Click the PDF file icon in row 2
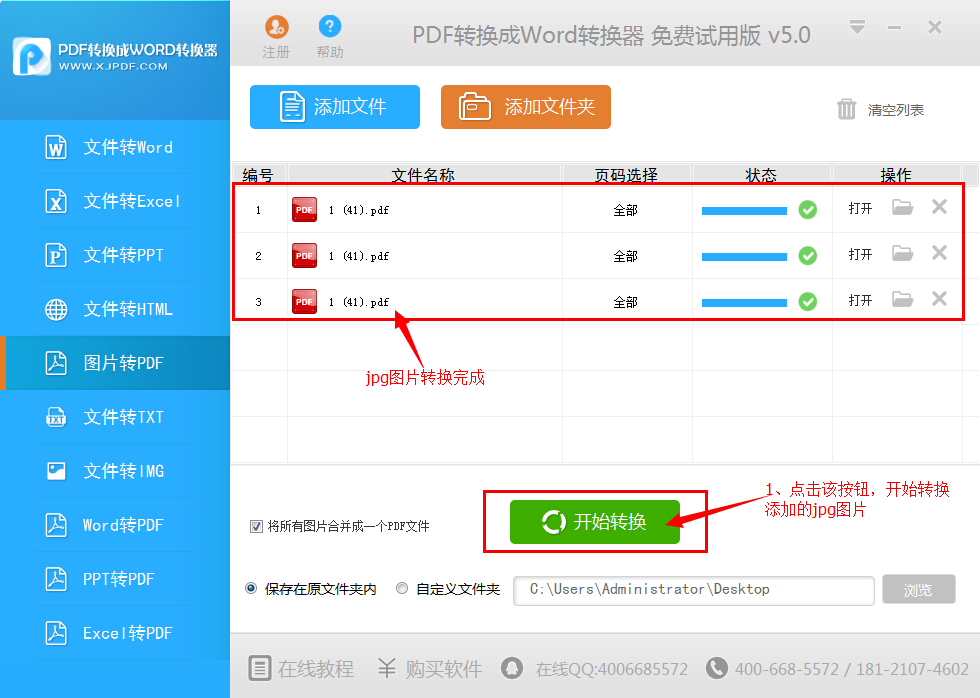980x698 pixels. [x=304, y=256]
